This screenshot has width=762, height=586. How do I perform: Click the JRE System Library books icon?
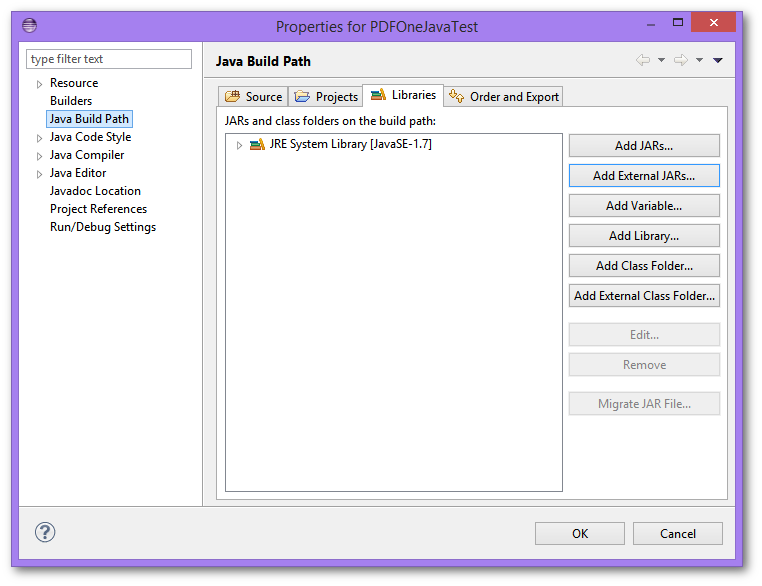(257, 144)
